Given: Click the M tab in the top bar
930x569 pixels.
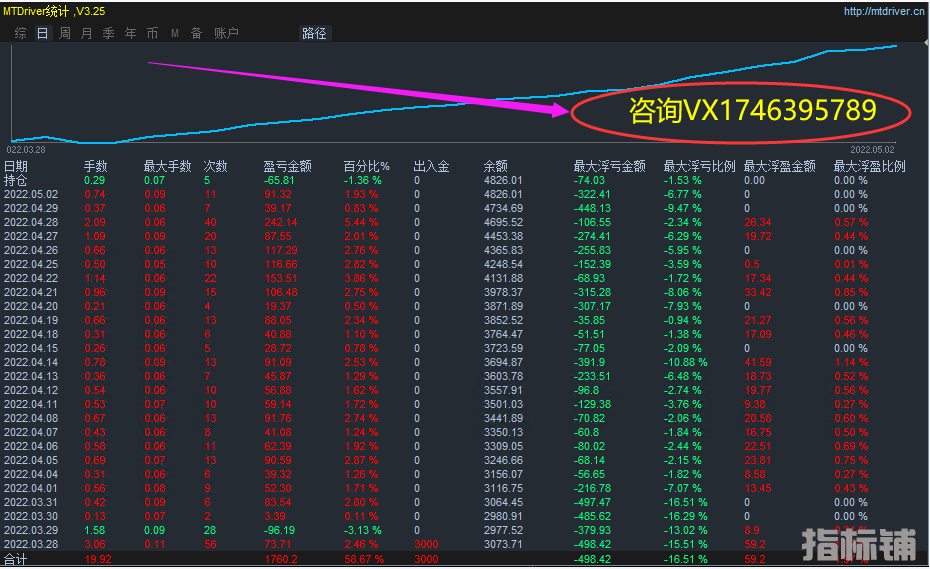Looking at the screenshot, I should click(175, 33).
